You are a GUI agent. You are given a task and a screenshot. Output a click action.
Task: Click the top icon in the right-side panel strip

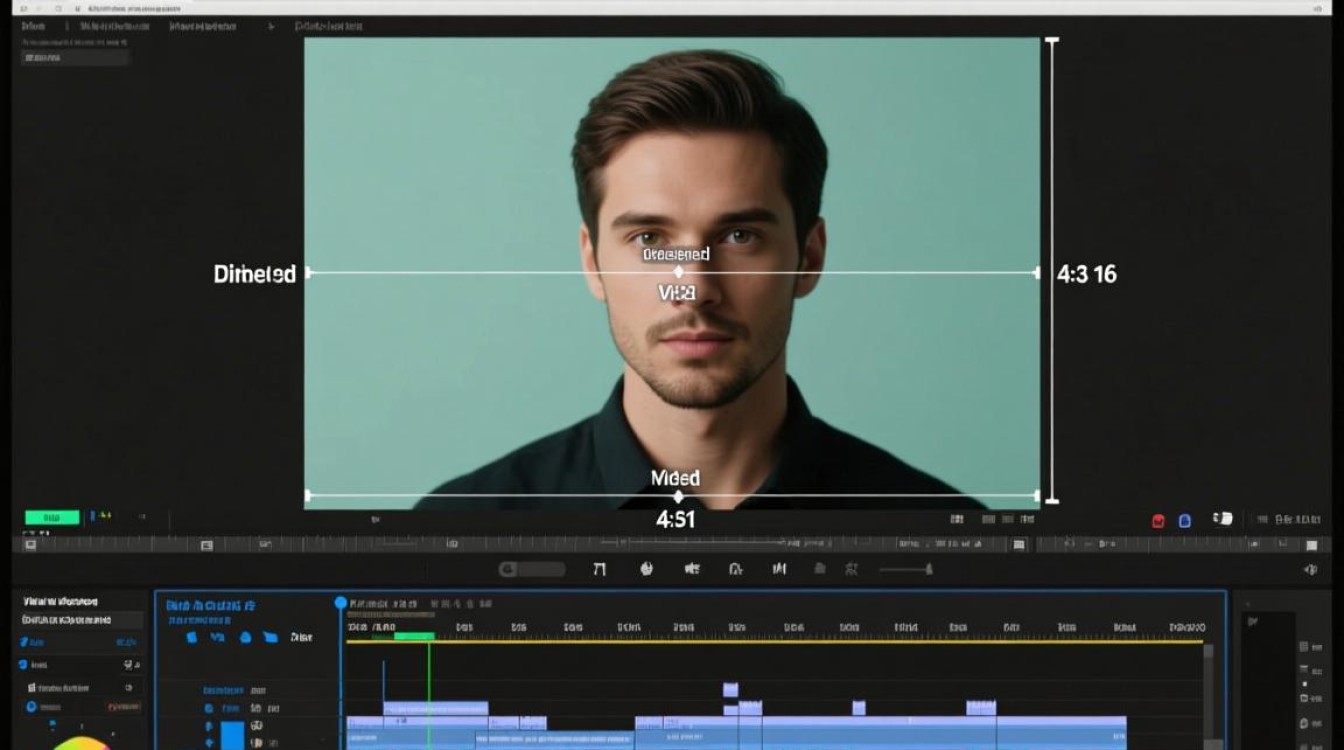click(x=1306, y=647)
